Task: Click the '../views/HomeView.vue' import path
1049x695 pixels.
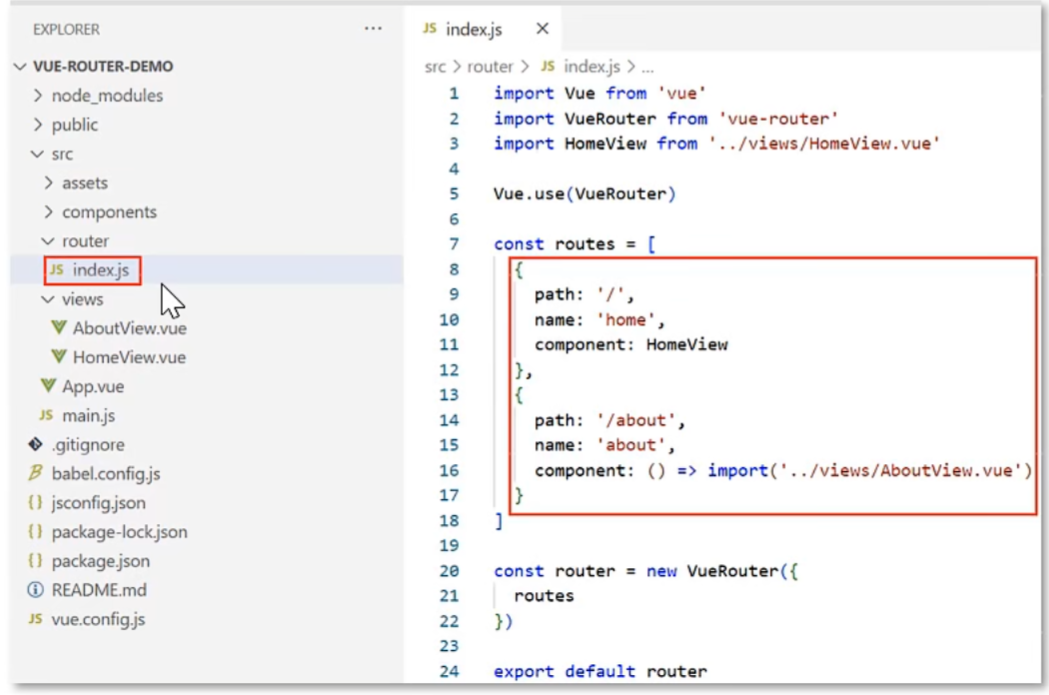Action: coord(824,144)
